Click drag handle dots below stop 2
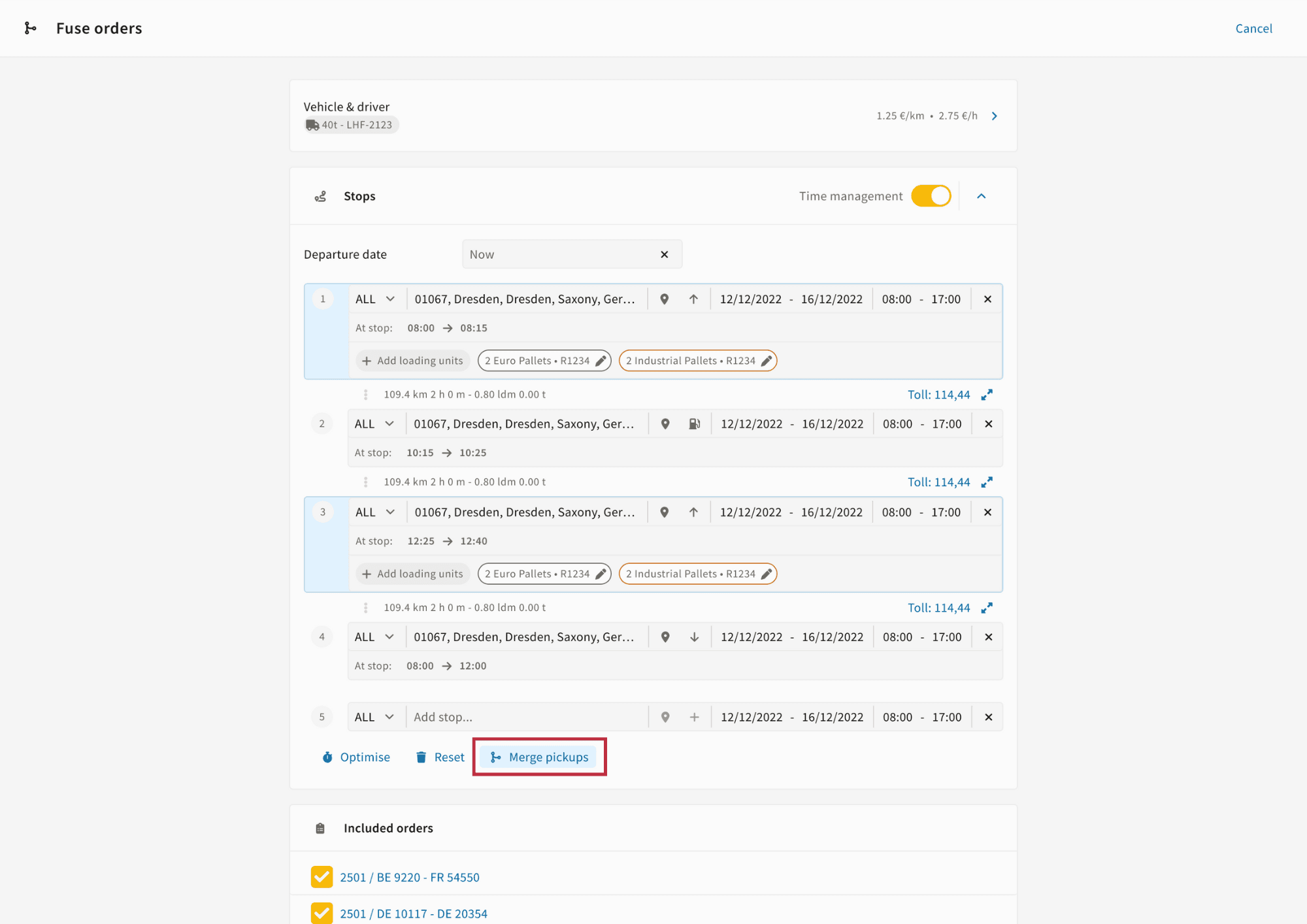The height and width of the screenshot is (924, 1307). pos(365,482)
